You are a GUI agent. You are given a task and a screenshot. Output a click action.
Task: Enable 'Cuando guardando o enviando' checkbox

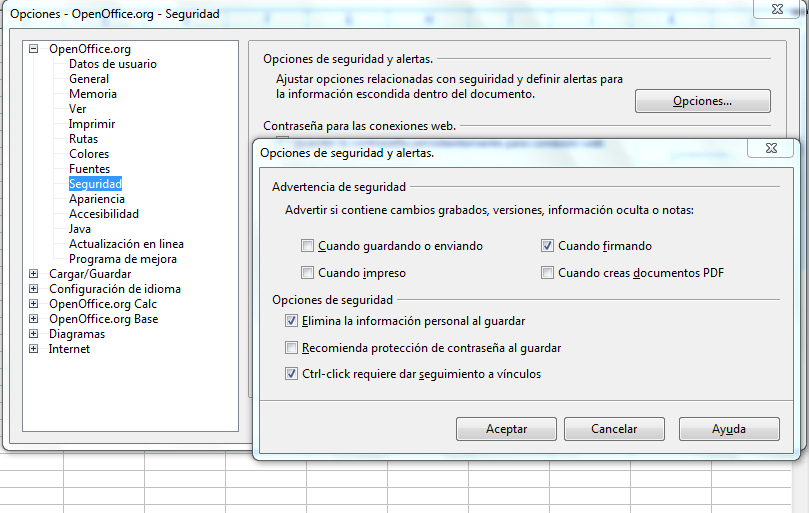pyautogui.click(x=308, y=246)
